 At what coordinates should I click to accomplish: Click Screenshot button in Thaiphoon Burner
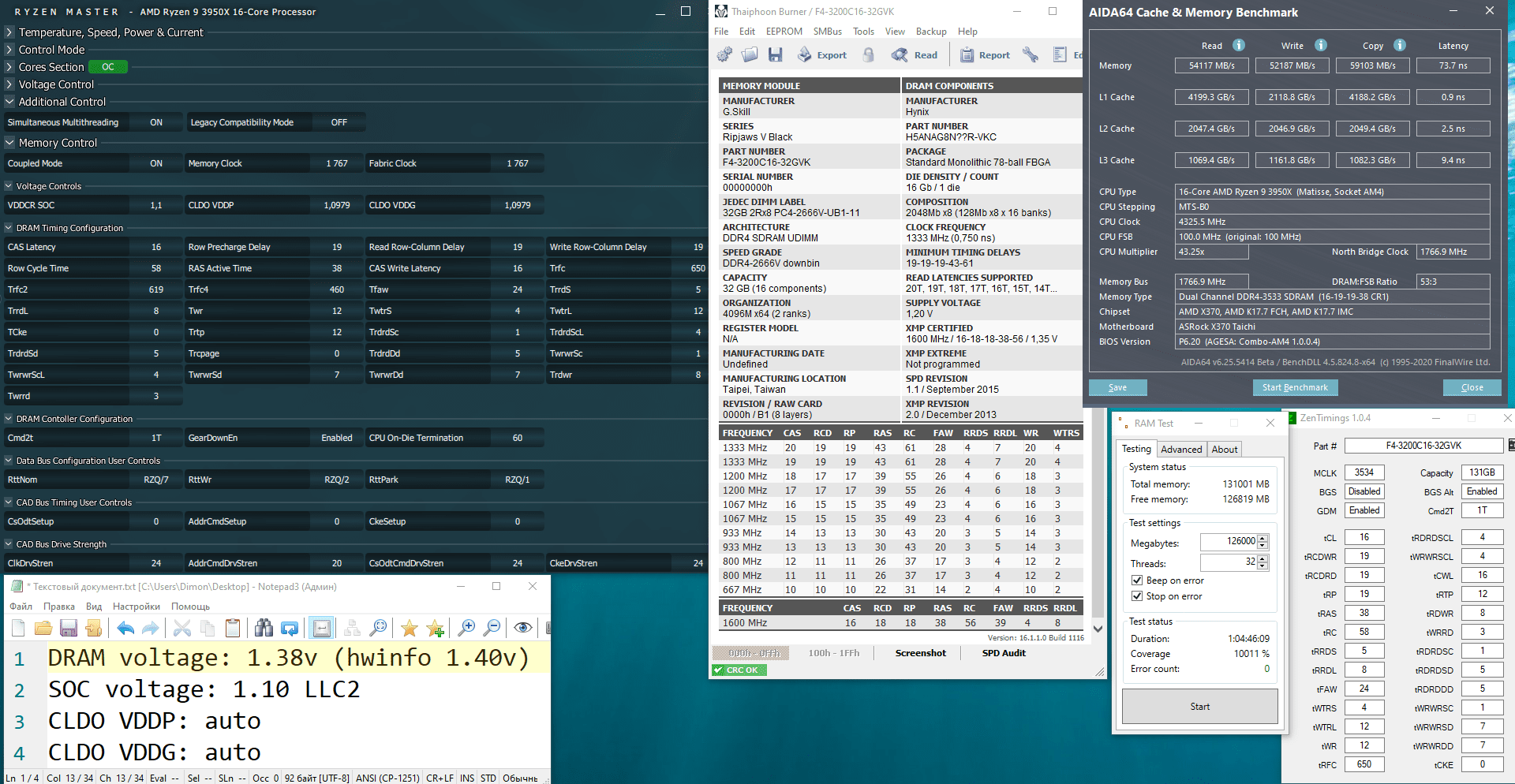920,653
